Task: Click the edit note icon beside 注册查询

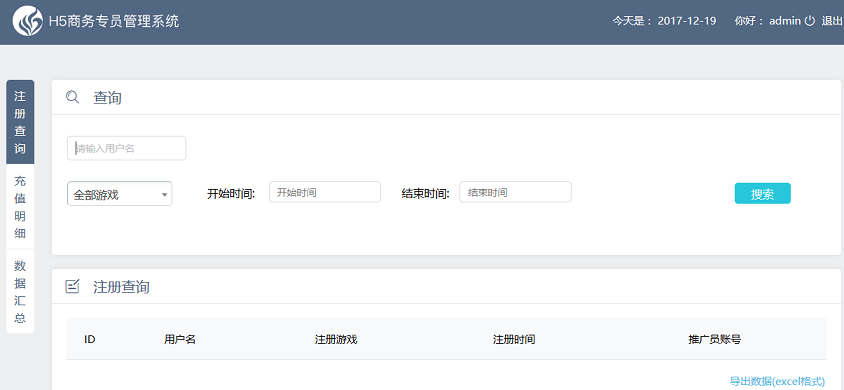Action: click(x=72, y=286)
